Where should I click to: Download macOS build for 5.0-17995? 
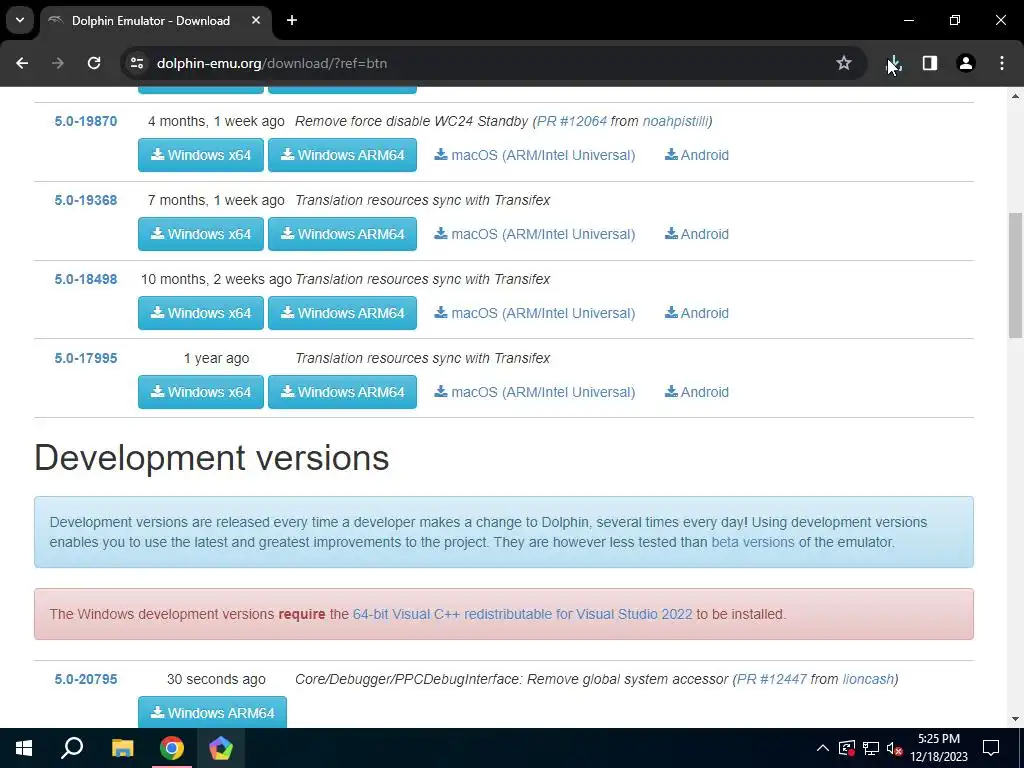[535, 392]
